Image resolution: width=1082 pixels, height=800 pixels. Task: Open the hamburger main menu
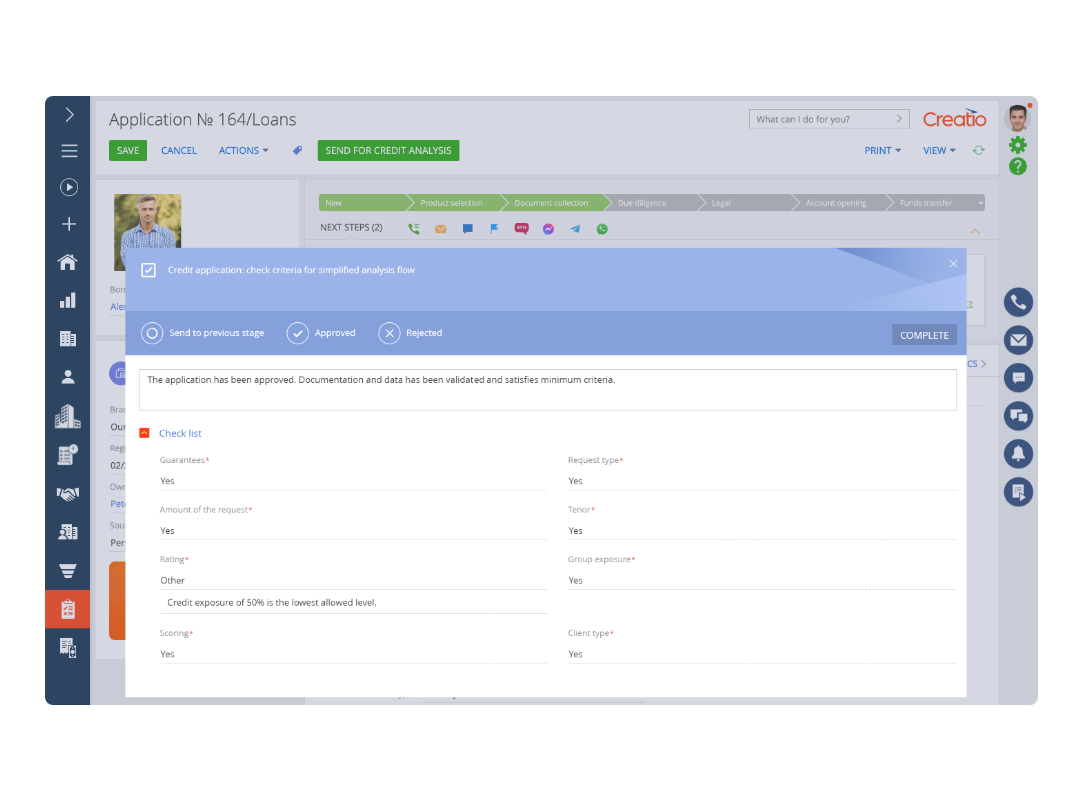pyautogui.click(x=69, y=150)
